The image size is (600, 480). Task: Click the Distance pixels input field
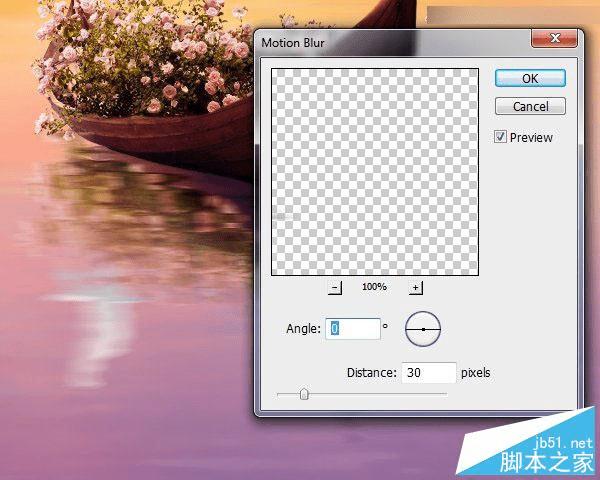tap(429, 372)
